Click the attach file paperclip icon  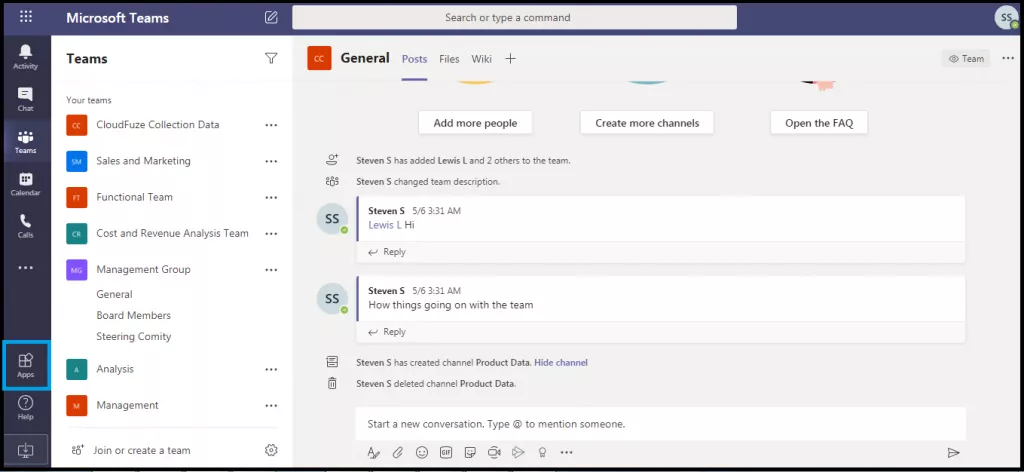coord(397,453)
